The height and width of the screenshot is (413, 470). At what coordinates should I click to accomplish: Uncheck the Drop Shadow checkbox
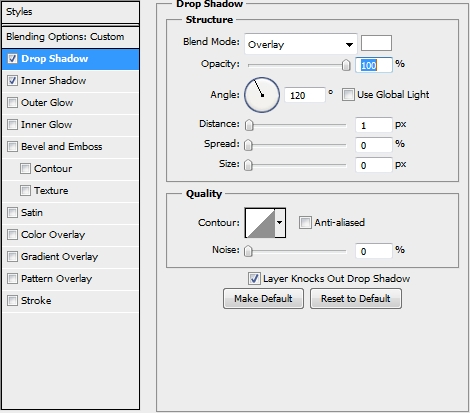(x=12, y=59)
